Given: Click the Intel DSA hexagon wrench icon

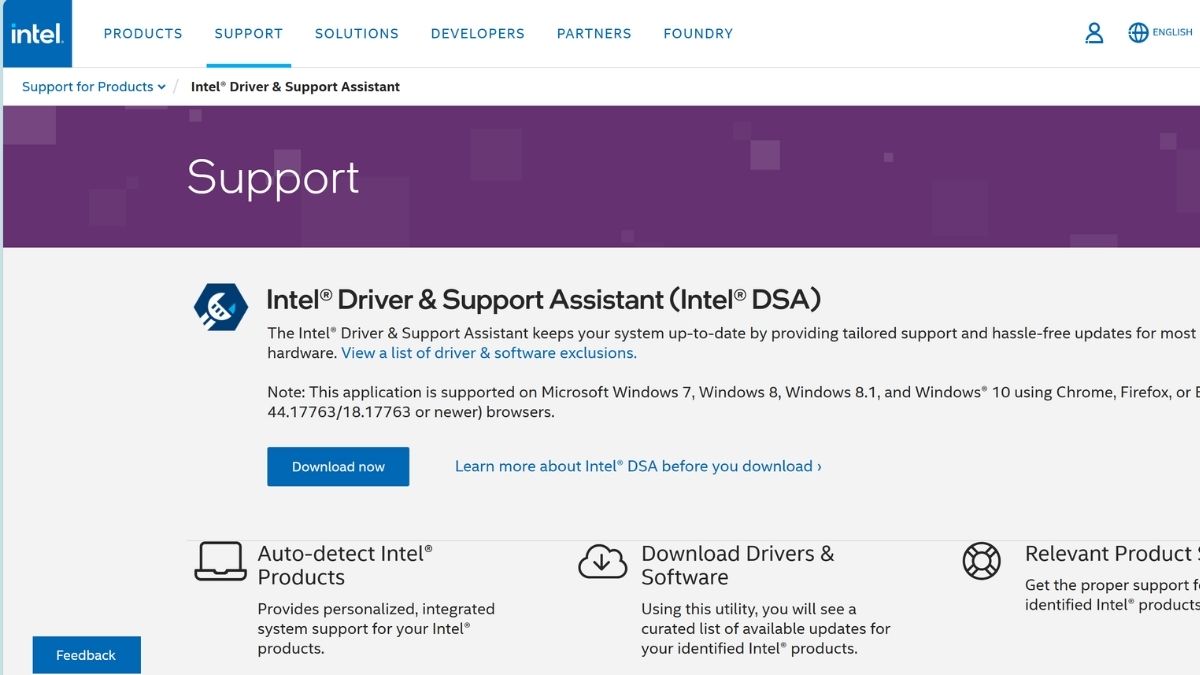Looking at the screenshot, I should [220, 307].
